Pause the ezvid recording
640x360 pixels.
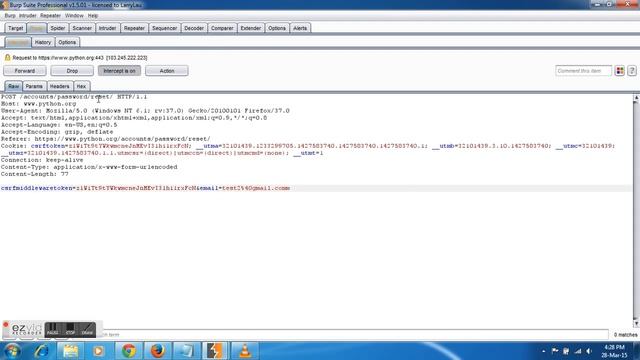(53, 329)
